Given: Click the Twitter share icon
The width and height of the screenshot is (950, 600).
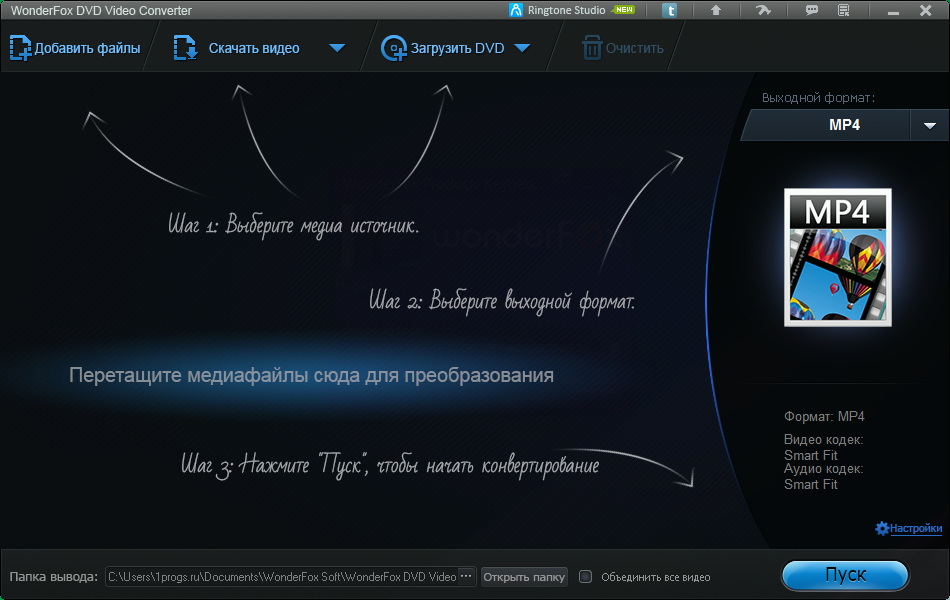Looking at the screenshot, I should (669, 10).
